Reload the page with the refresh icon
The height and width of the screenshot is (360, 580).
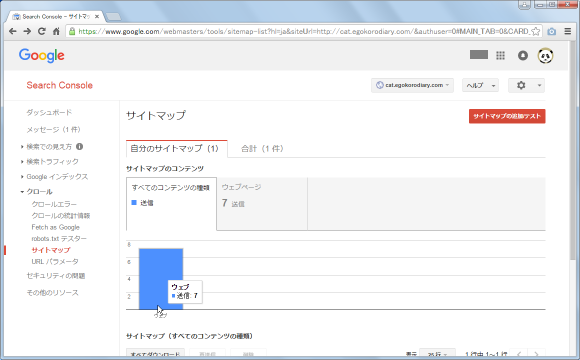(x=42, y=31)
